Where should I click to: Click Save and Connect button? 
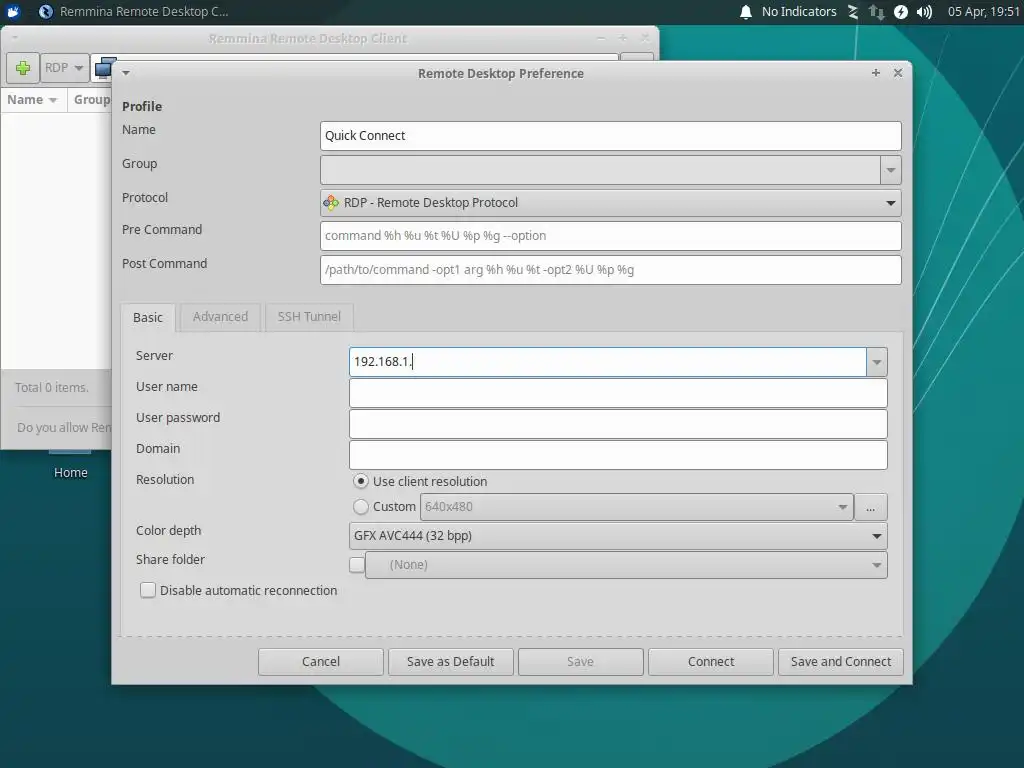point(840,662)
